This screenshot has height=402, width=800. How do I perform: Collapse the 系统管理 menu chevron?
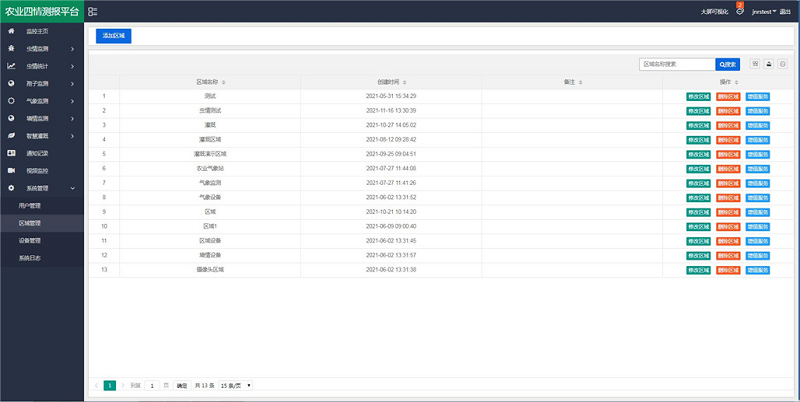(72, 188)
